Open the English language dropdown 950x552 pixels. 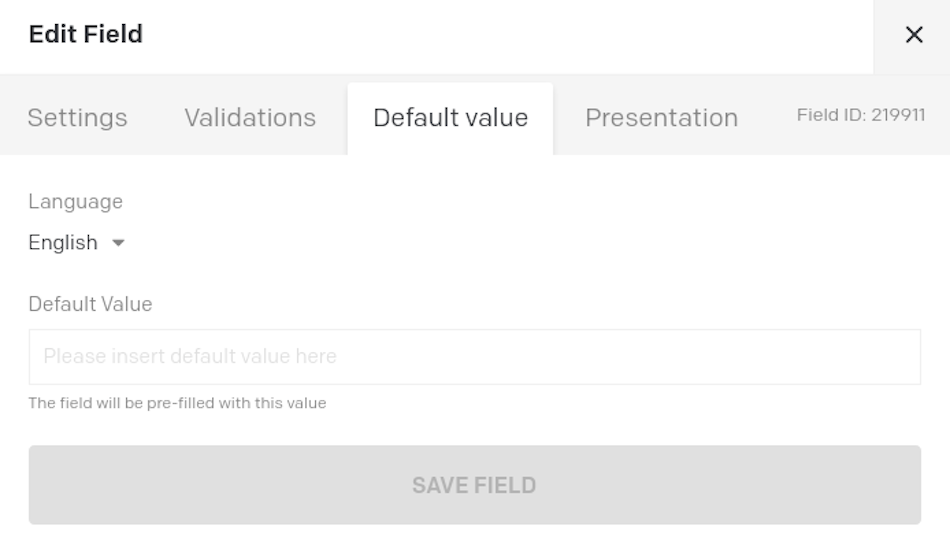tap(76, 243)
